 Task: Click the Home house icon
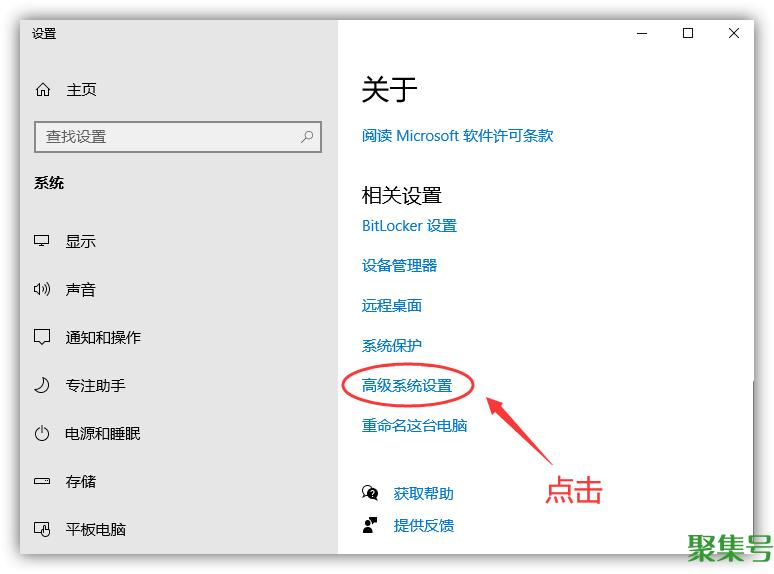point(43,89)
